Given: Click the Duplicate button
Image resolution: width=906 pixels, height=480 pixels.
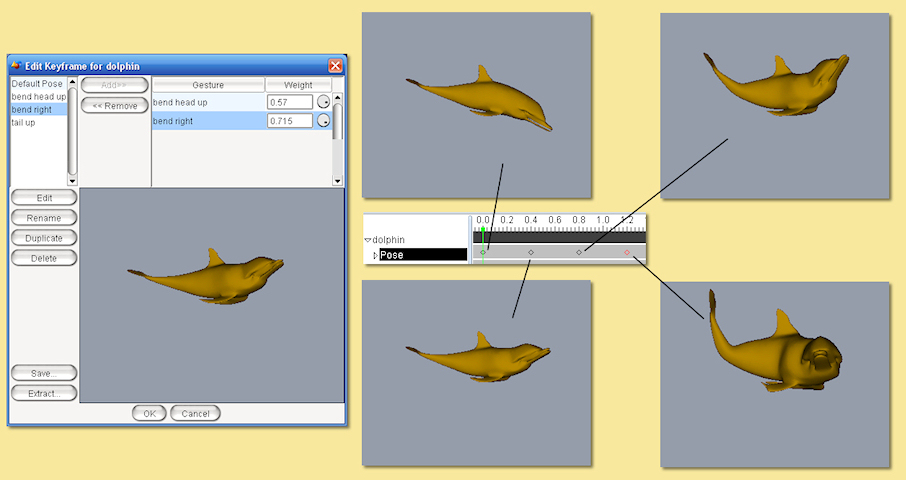Looking at the screenshot, I should tap(44, 238).
